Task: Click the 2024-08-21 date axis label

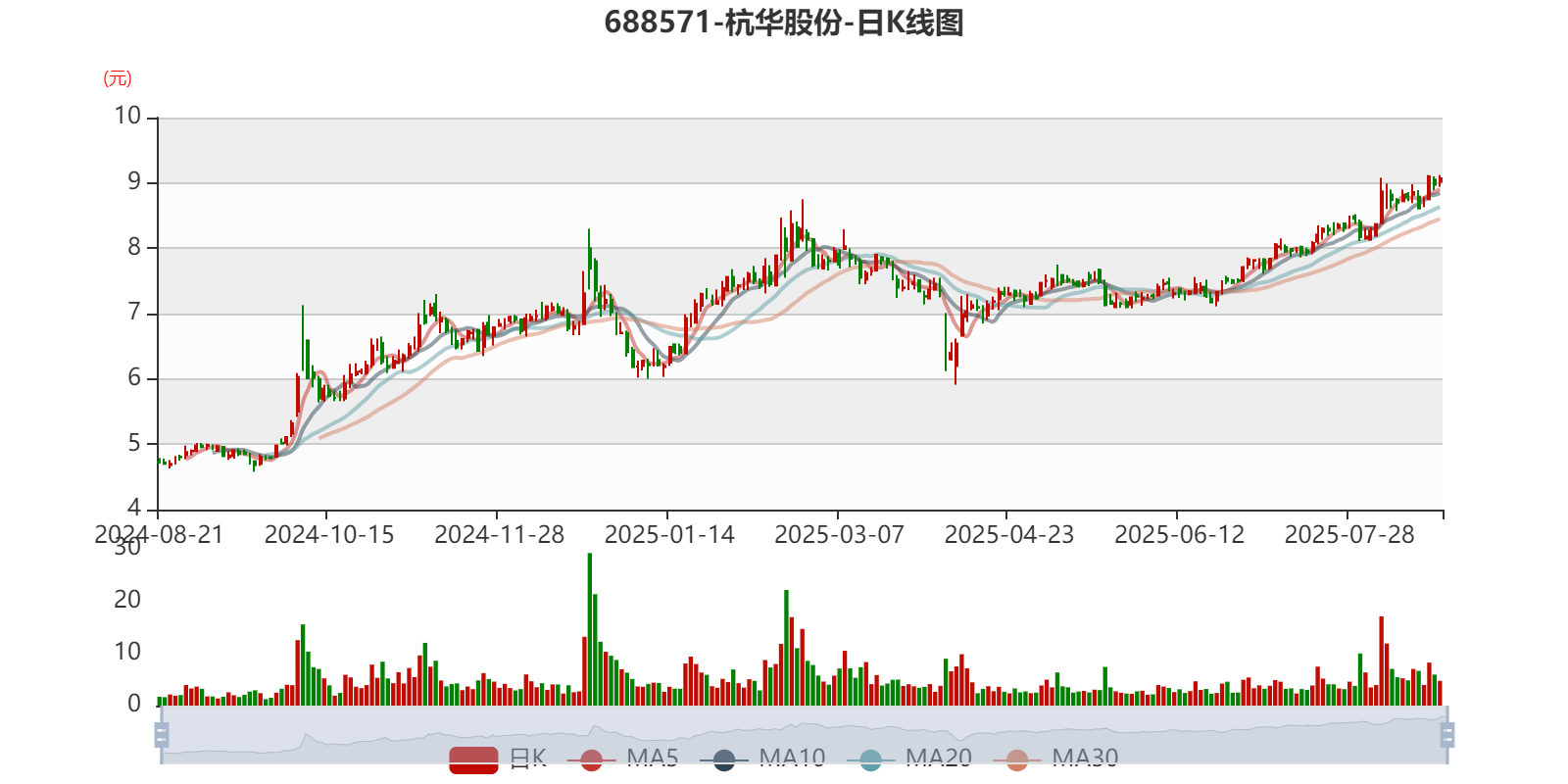Action: point(159,535)
